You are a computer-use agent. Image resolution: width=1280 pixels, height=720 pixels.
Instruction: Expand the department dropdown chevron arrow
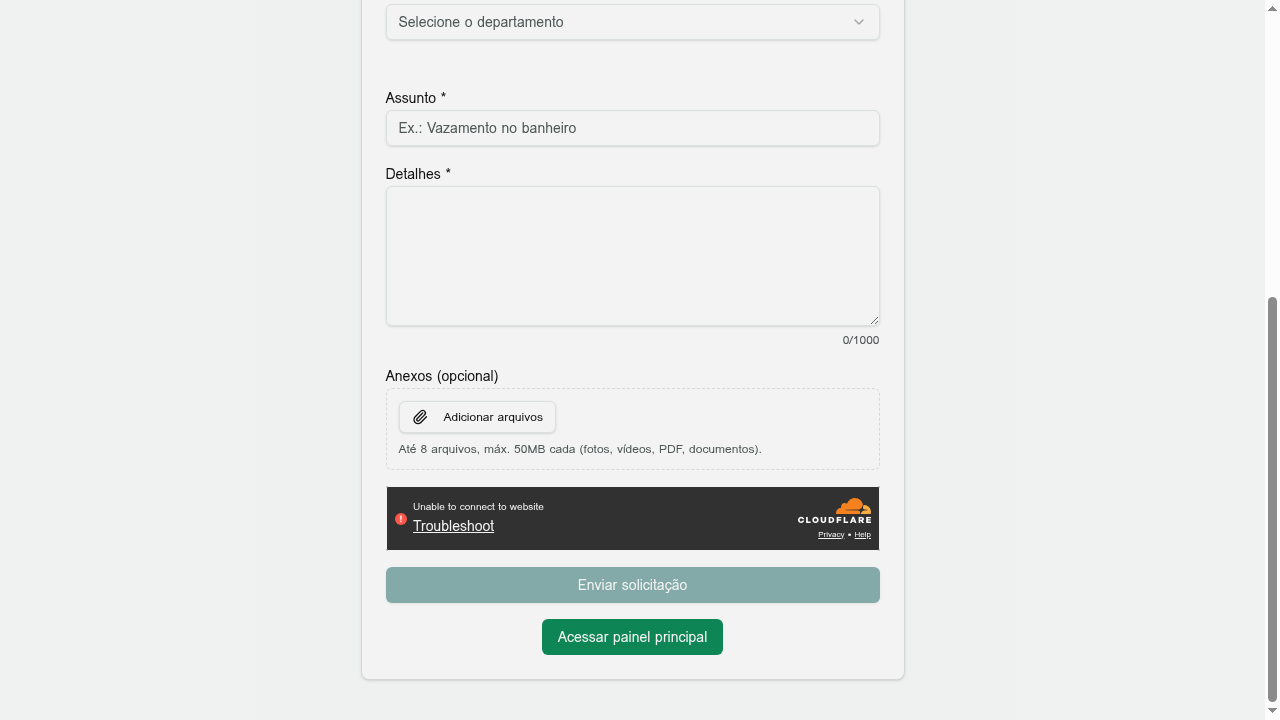(859, 22)
